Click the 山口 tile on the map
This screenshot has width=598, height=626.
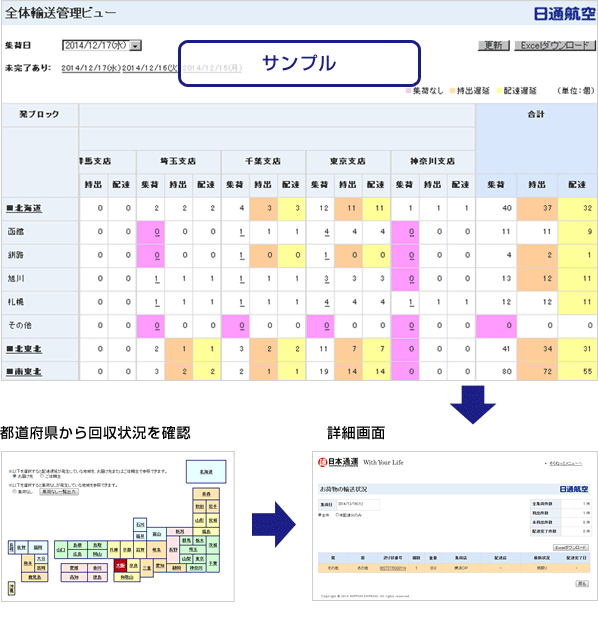click(61, 550)
